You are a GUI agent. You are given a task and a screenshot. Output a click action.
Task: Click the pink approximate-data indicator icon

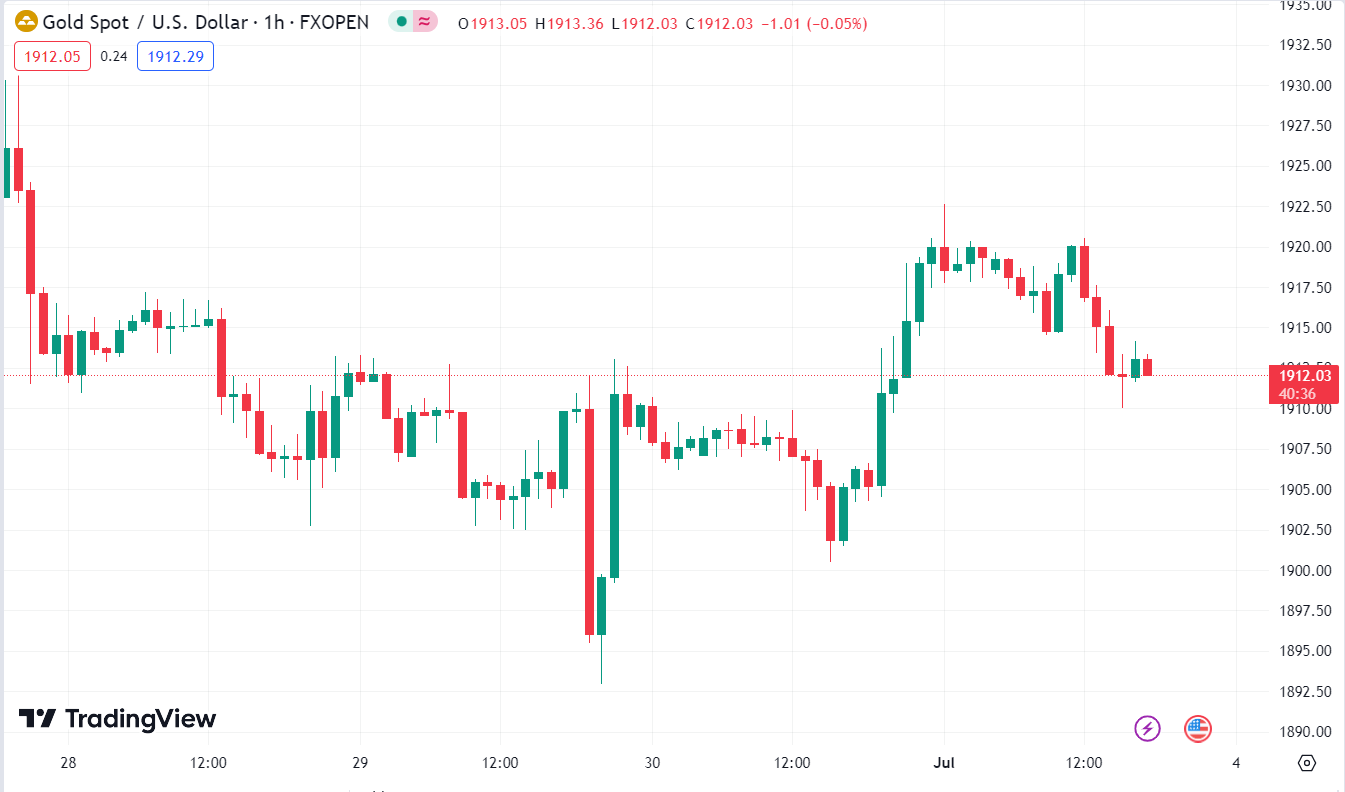(425, 21)
